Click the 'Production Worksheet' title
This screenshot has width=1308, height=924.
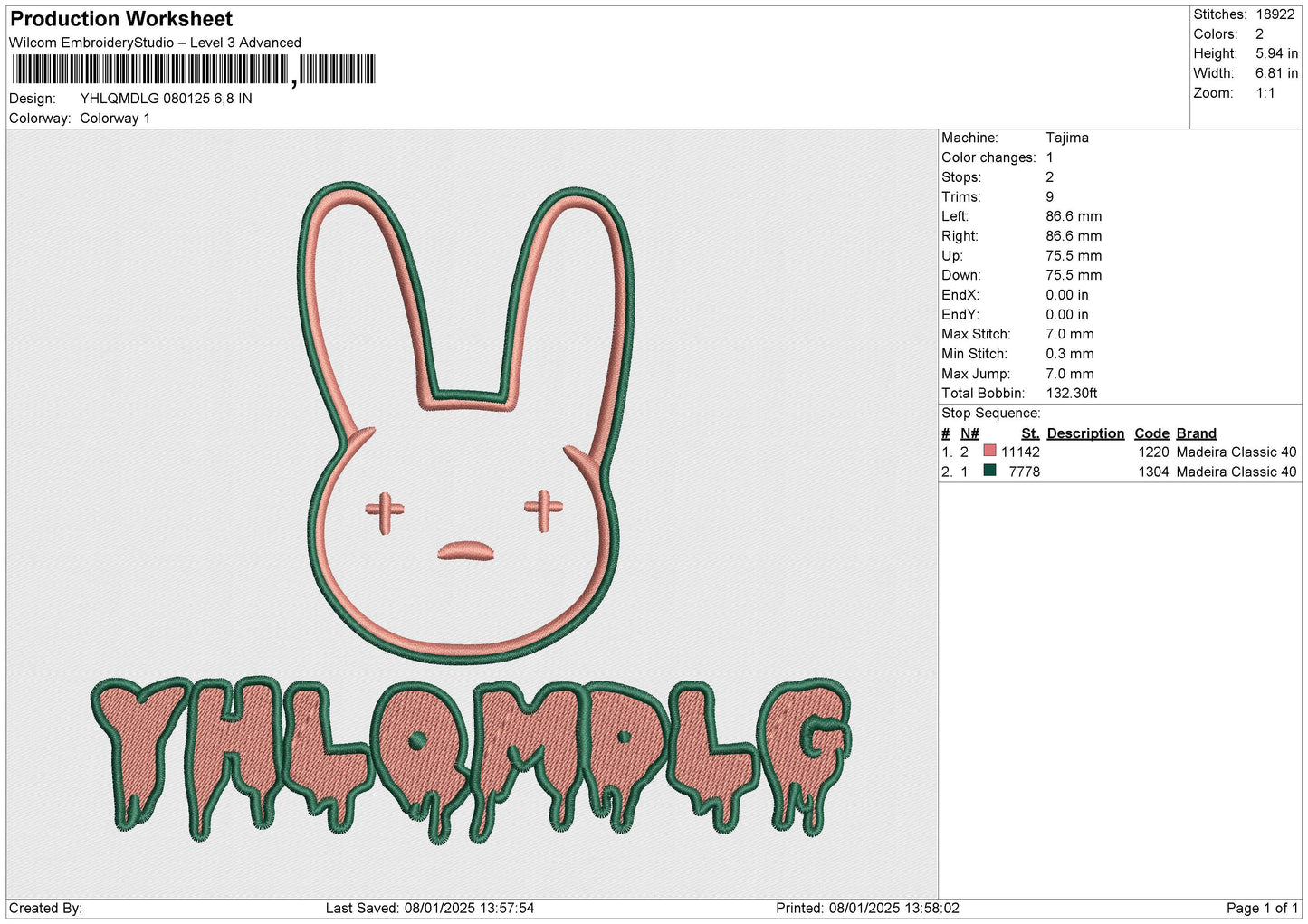pyautogui.click(x=121, y=19)
